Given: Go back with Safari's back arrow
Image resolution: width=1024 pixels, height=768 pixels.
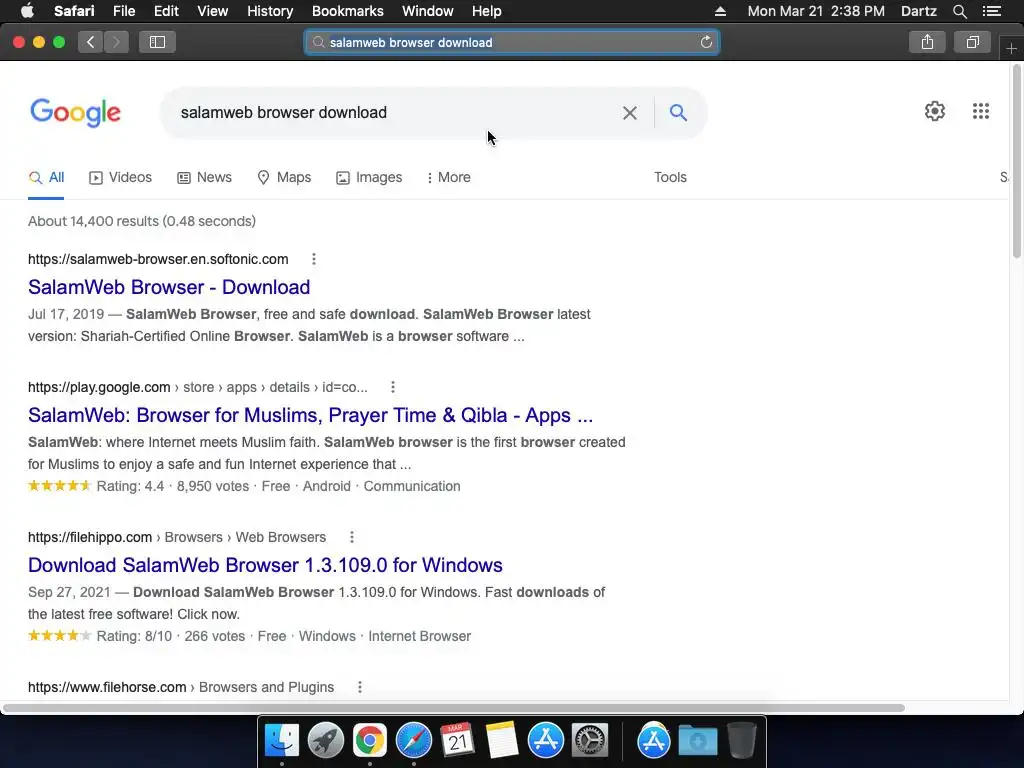Looking at the screenshot, I should (91, 42).
